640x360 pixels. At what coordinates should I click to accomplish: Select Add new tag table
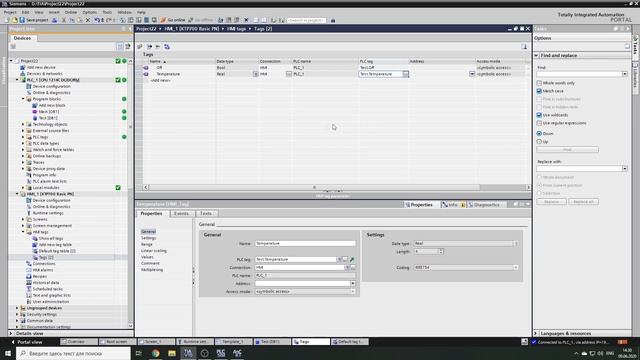coord(55,244)
